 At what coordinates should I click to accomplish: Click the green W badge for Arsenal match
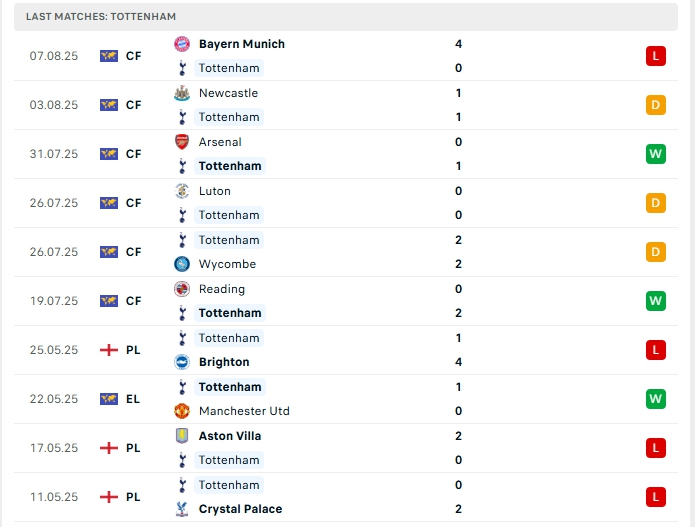point(655,154)
